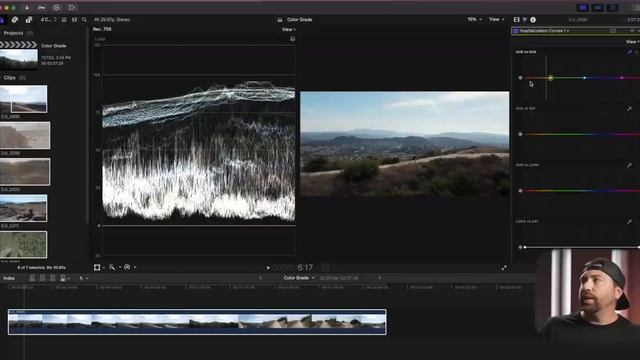Image resolution: width=640 pixels, height=360 pixels.
Task: Go forward in timeline history arrow
Action: pyautogui.click(x=379, y=278)
